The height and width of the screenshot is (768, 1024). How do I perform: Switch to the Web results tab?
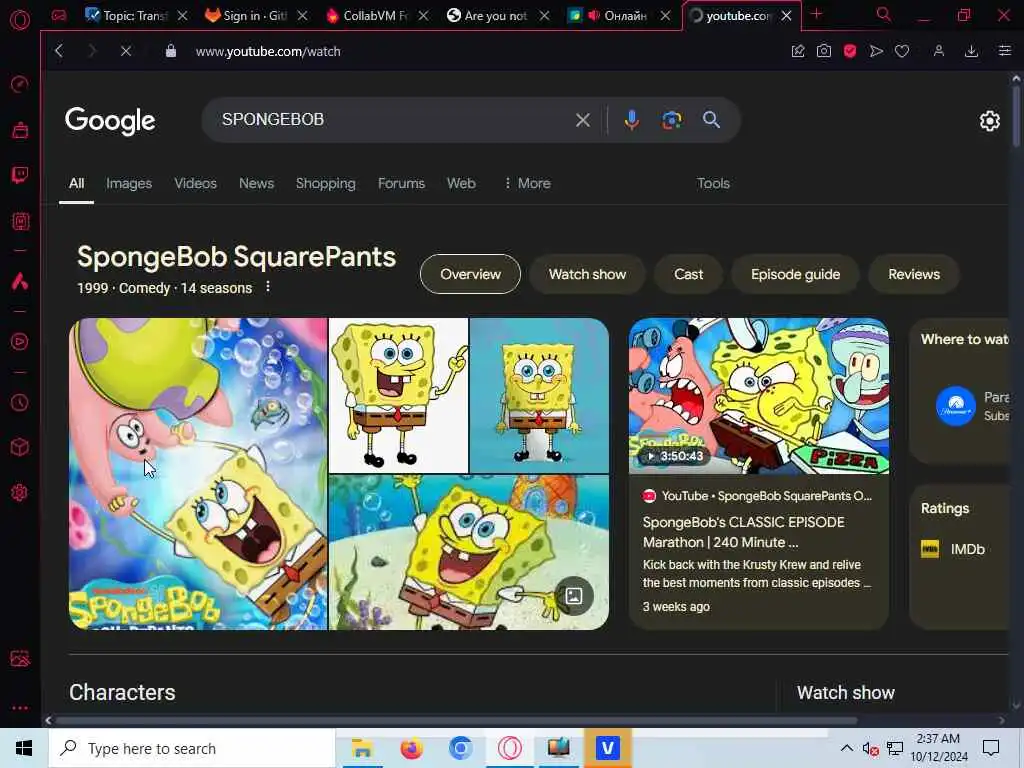(x=461, y=184)
